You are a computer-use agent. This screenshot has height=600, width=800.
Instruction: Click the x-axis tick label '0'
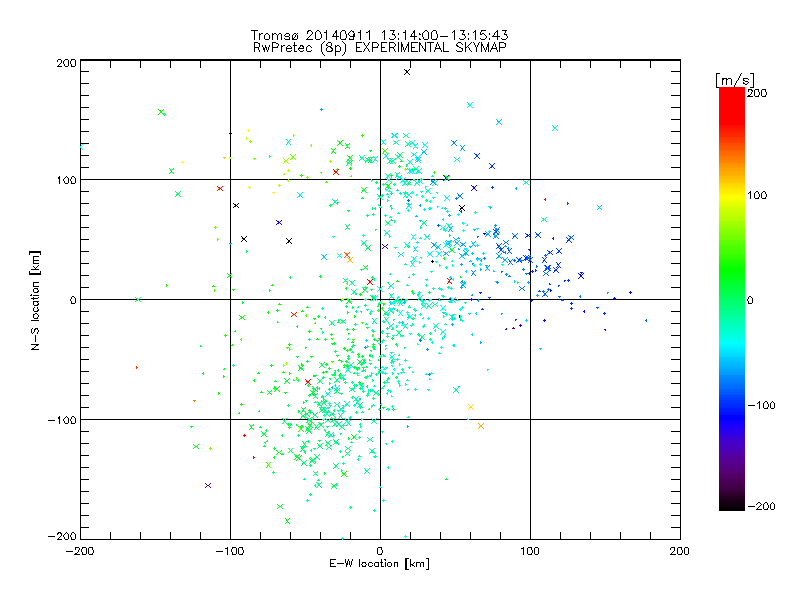click(380, 551)
